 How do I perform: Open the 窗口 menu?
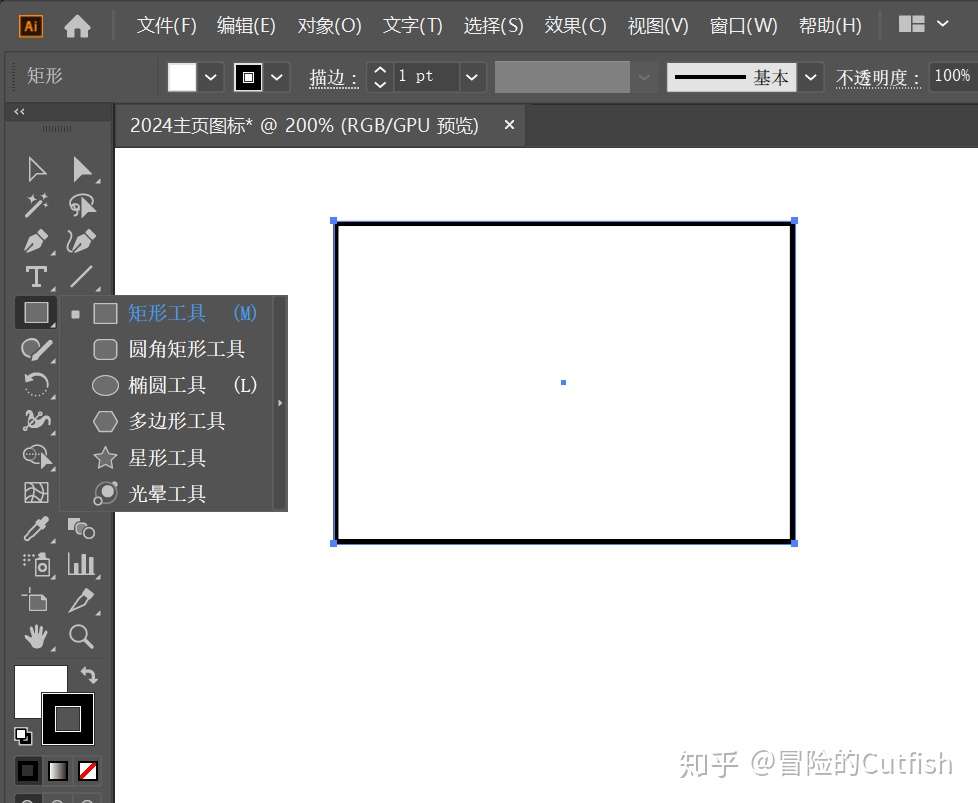click(742, 26)
